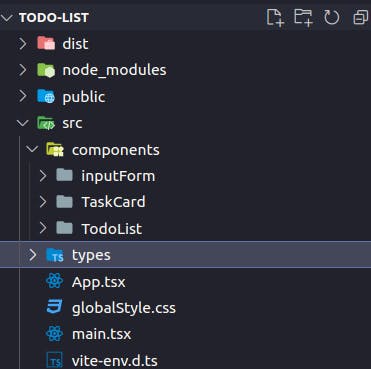Select the TaskCard folder name

(113, 202)
